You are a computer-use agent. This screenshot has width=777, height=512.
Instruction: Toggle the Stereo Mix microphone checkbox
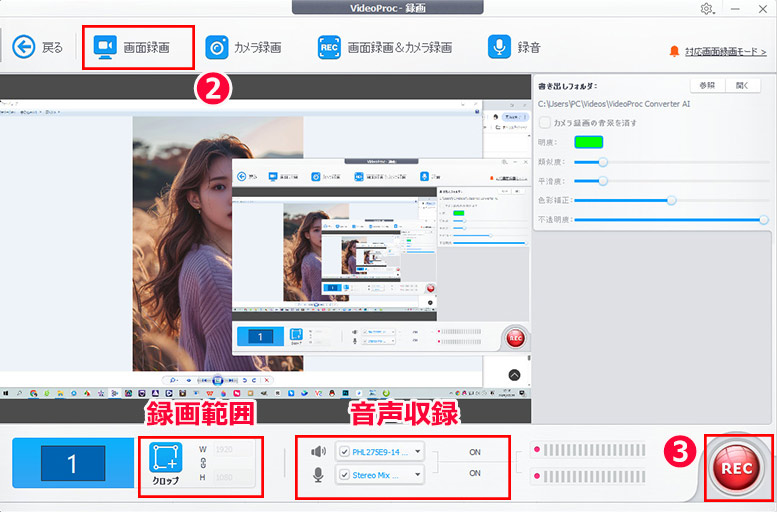pyautogui.click(x=345, y=474)
